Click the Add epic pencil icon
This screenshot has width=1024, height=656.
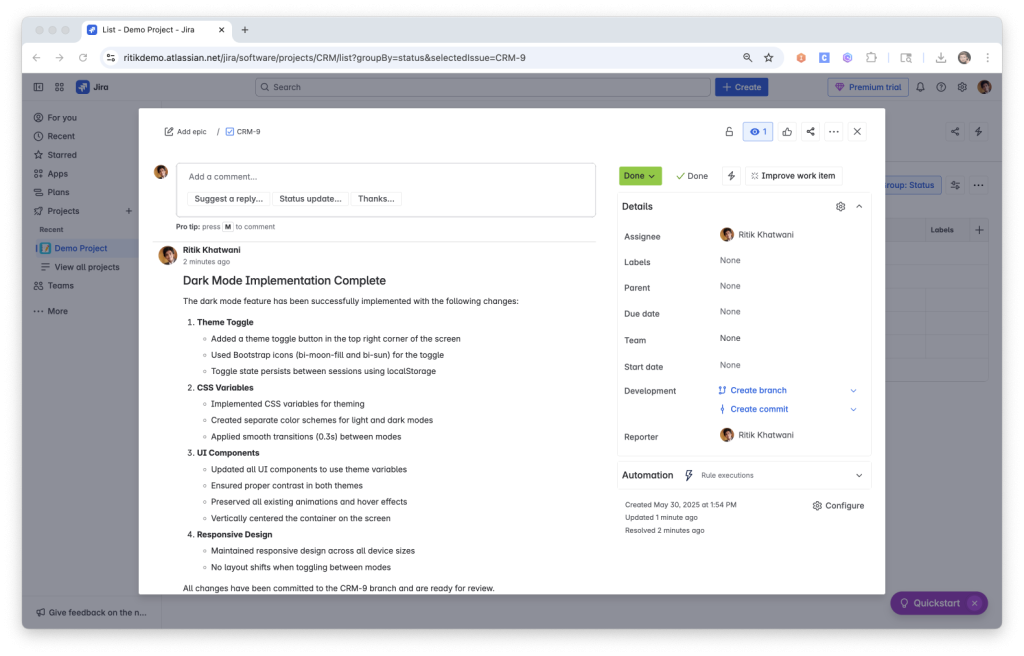click(170, 131)
